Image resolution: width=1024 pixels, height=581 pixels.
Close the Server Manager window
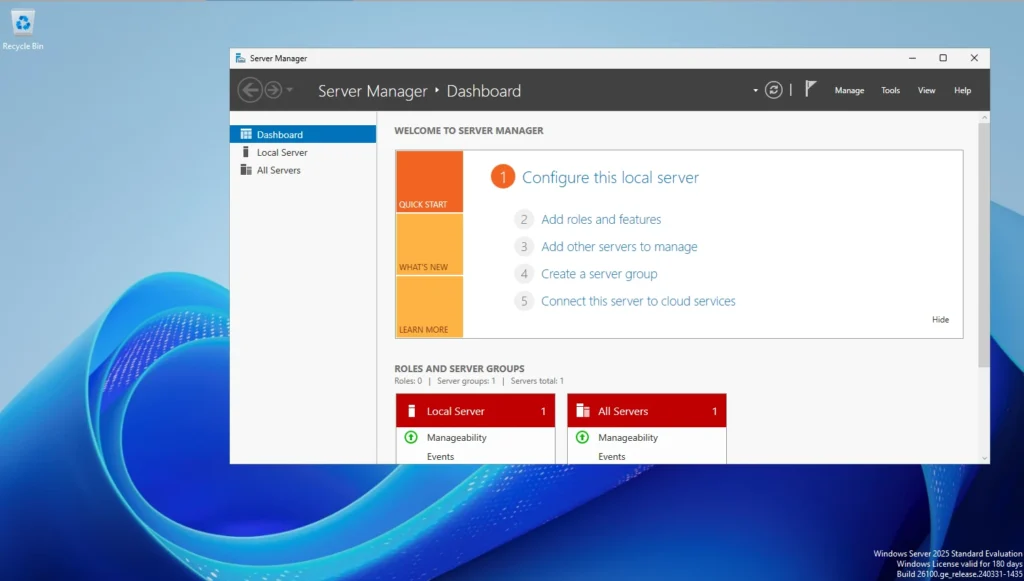tap(974, 58)
